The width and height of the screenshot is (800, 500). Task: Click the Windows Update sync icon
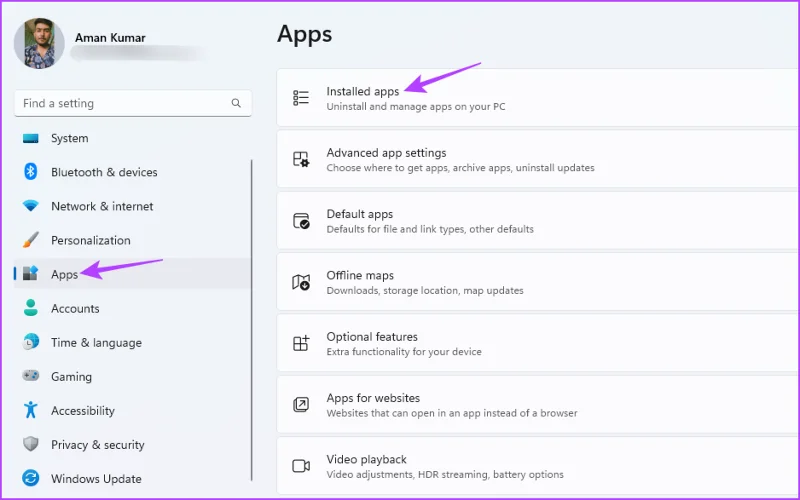pyautogui.click(x=31, y=478)
